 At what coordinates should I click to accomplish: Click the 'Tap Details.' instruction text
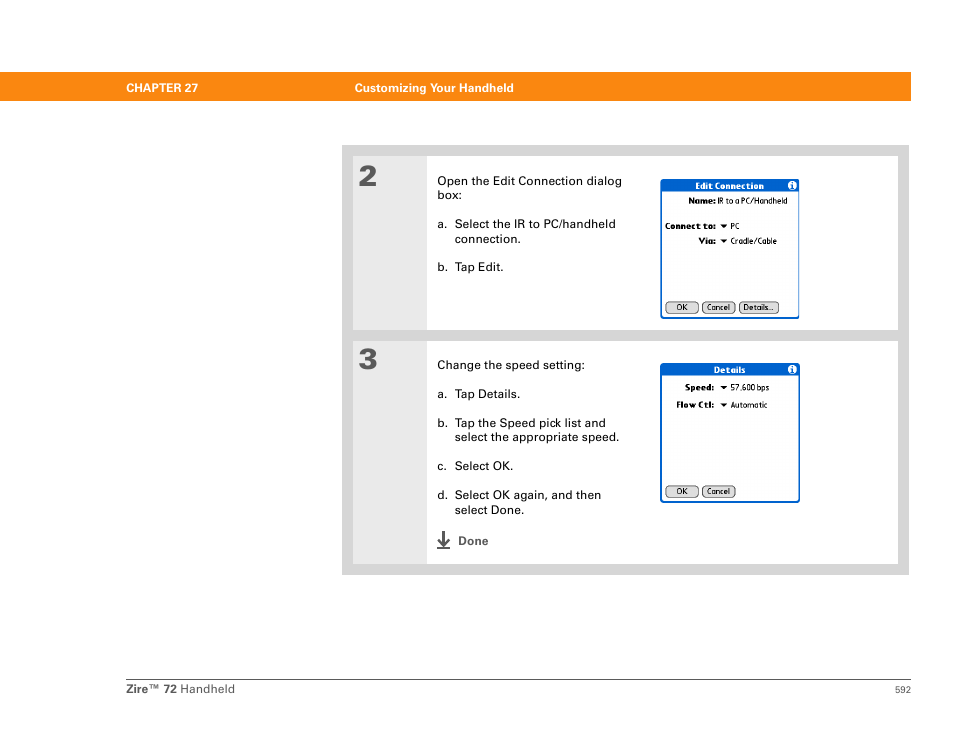[487, 394]
